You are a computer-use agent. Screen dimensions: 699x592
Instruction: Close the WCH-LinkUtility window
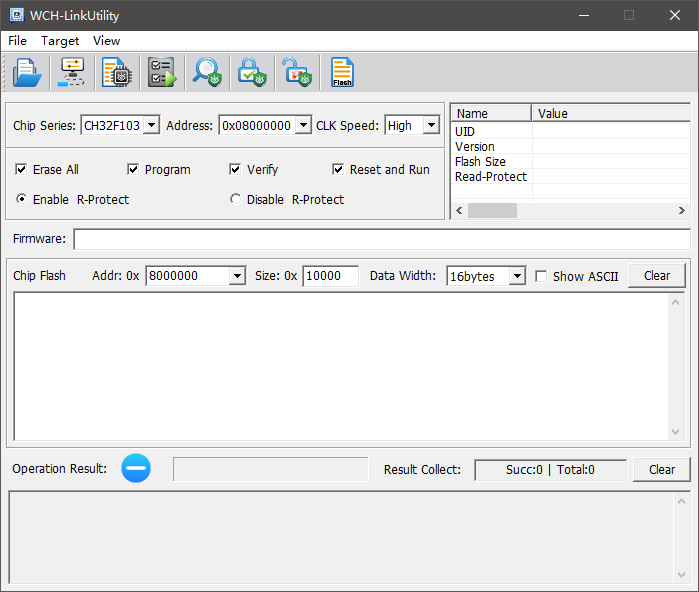point(674,15)
